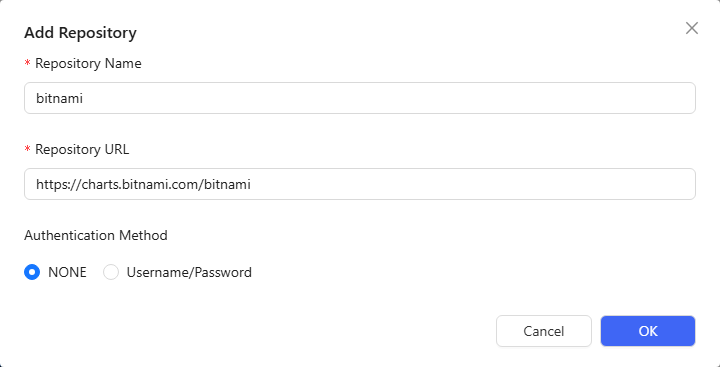Click empty space inside the Repository Name box
Image resolution: width=720 pixels, height=367 pixels.
pyautogui.click(x=390, y=98)
